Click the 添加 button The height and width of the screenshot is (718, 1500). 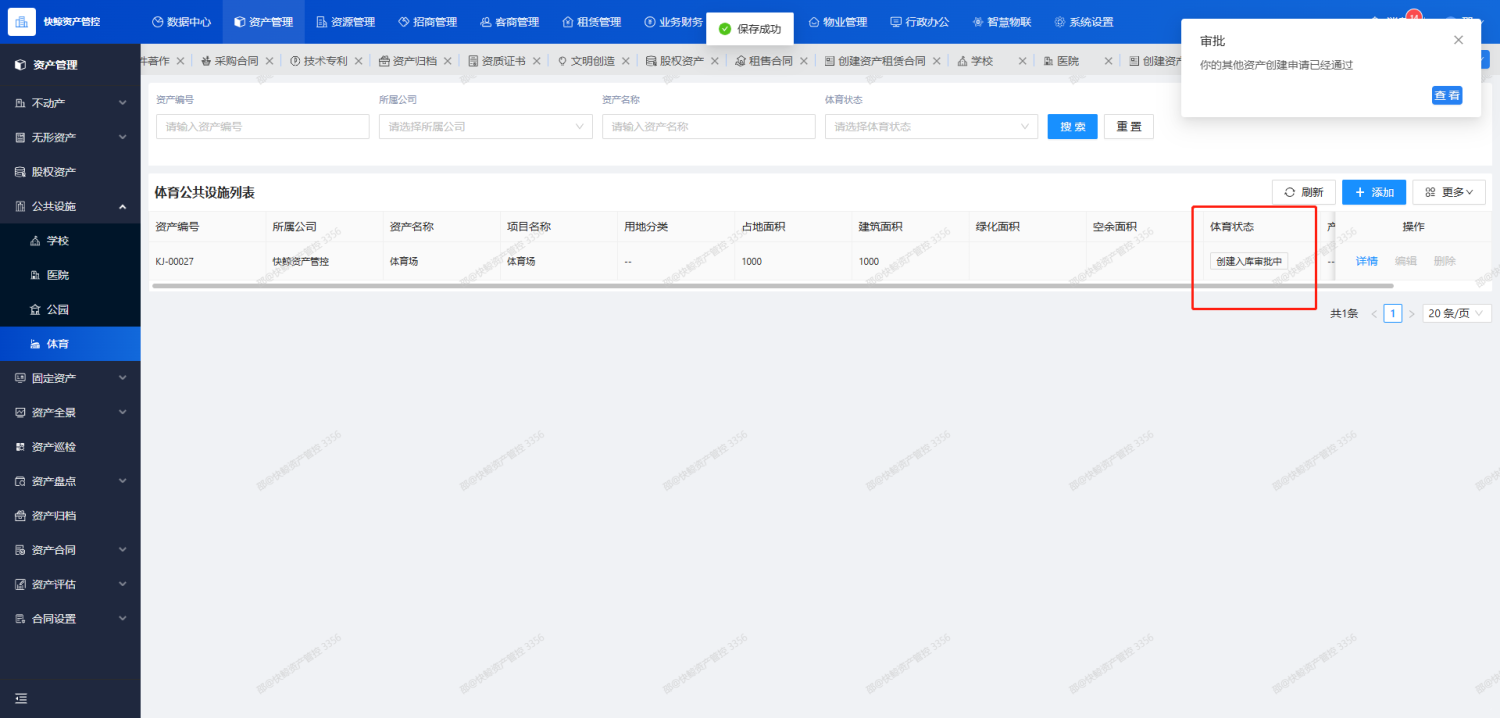coord(1374,192)
